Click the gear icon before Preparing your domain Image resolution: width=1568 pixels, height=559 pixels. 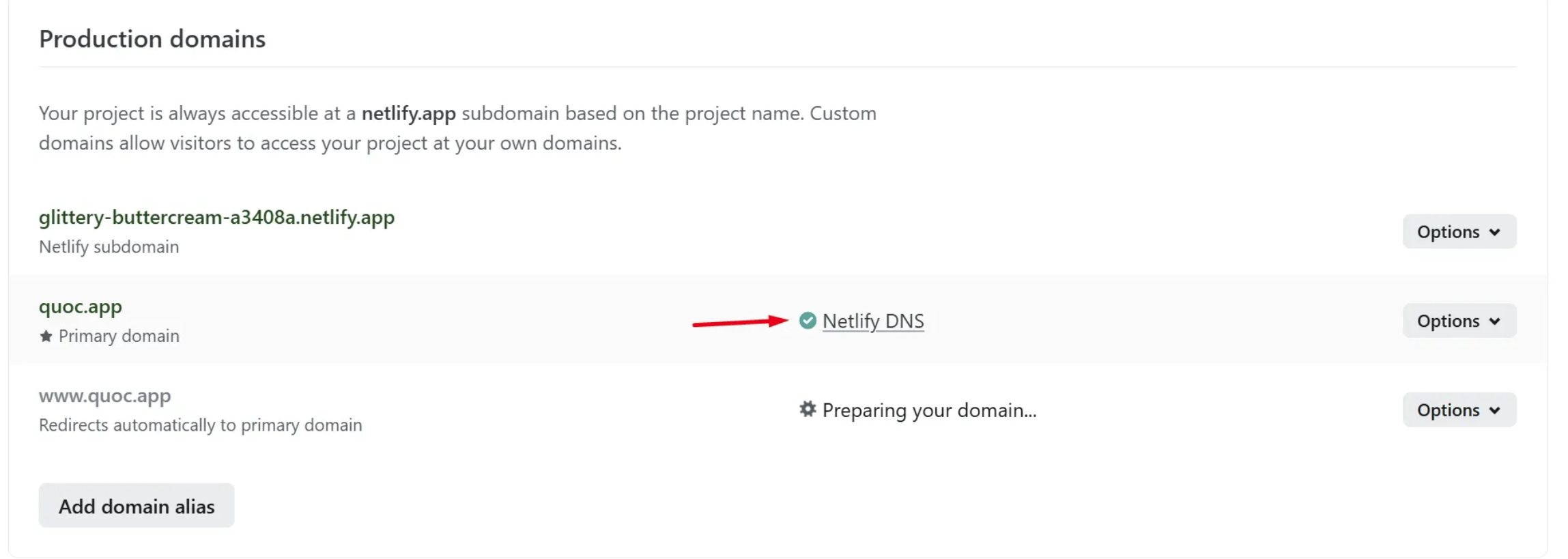[808, 410]
